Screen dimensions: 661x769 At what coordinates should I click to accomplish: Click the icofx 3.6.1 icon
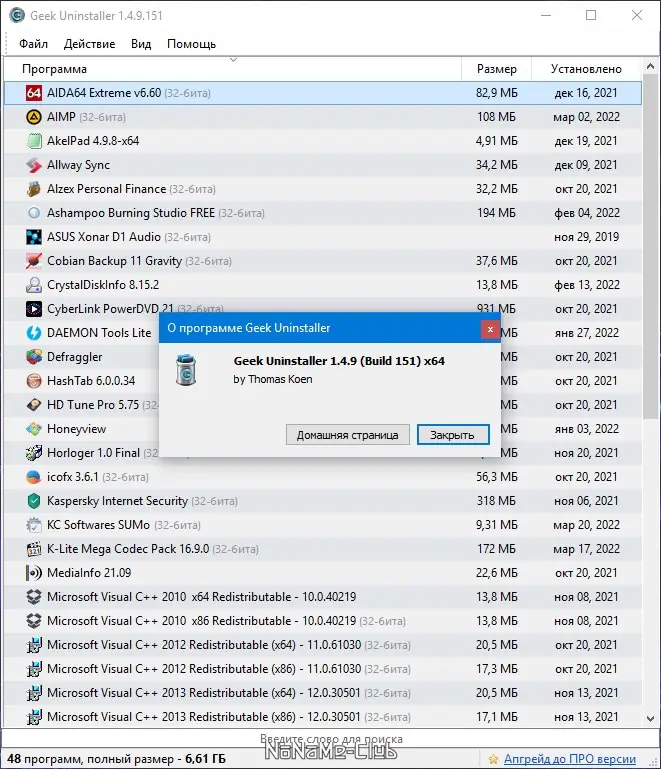click(33, 477)
